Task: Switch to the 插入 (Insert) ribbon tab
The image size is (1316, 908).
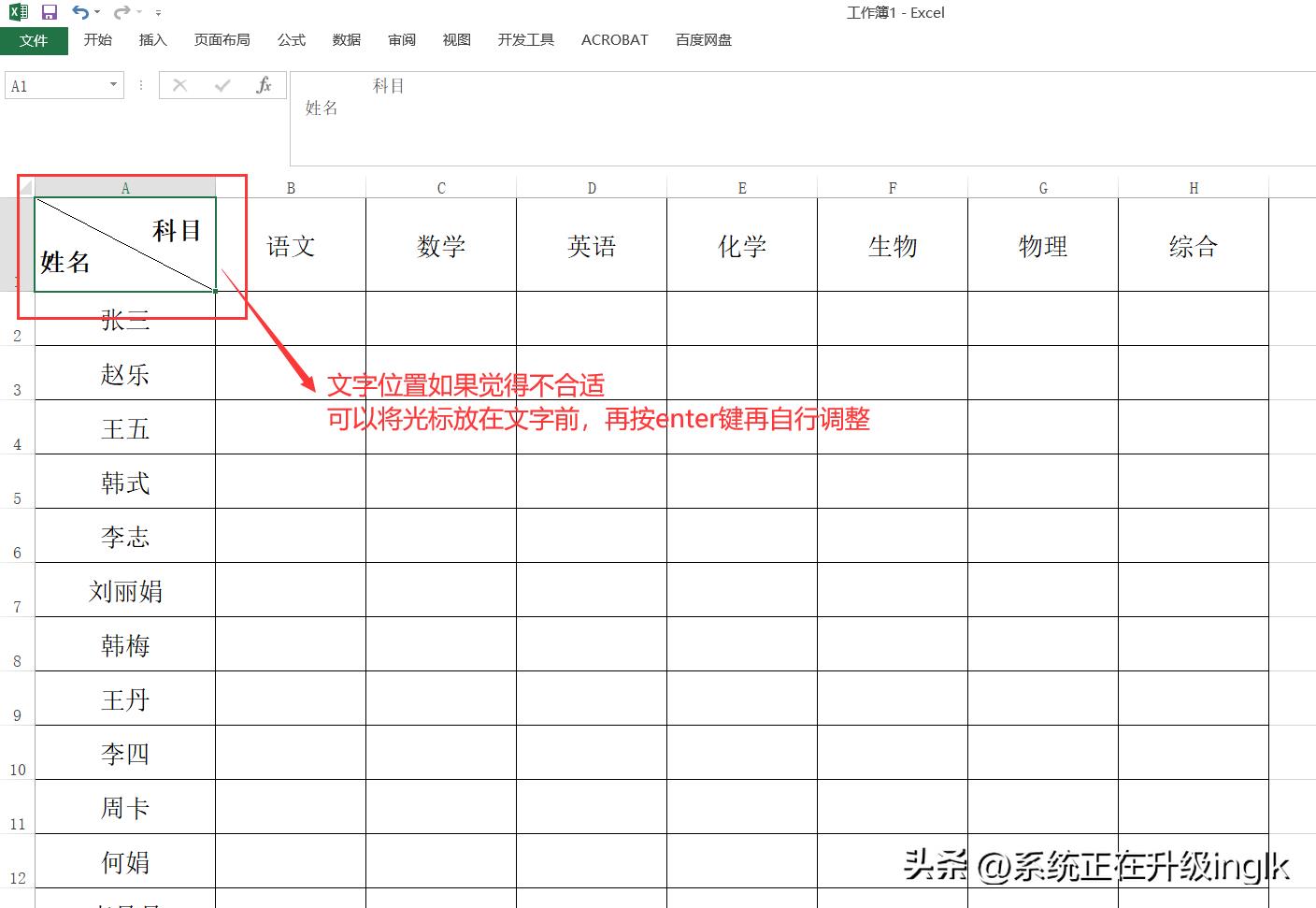Action: point(152,40)
